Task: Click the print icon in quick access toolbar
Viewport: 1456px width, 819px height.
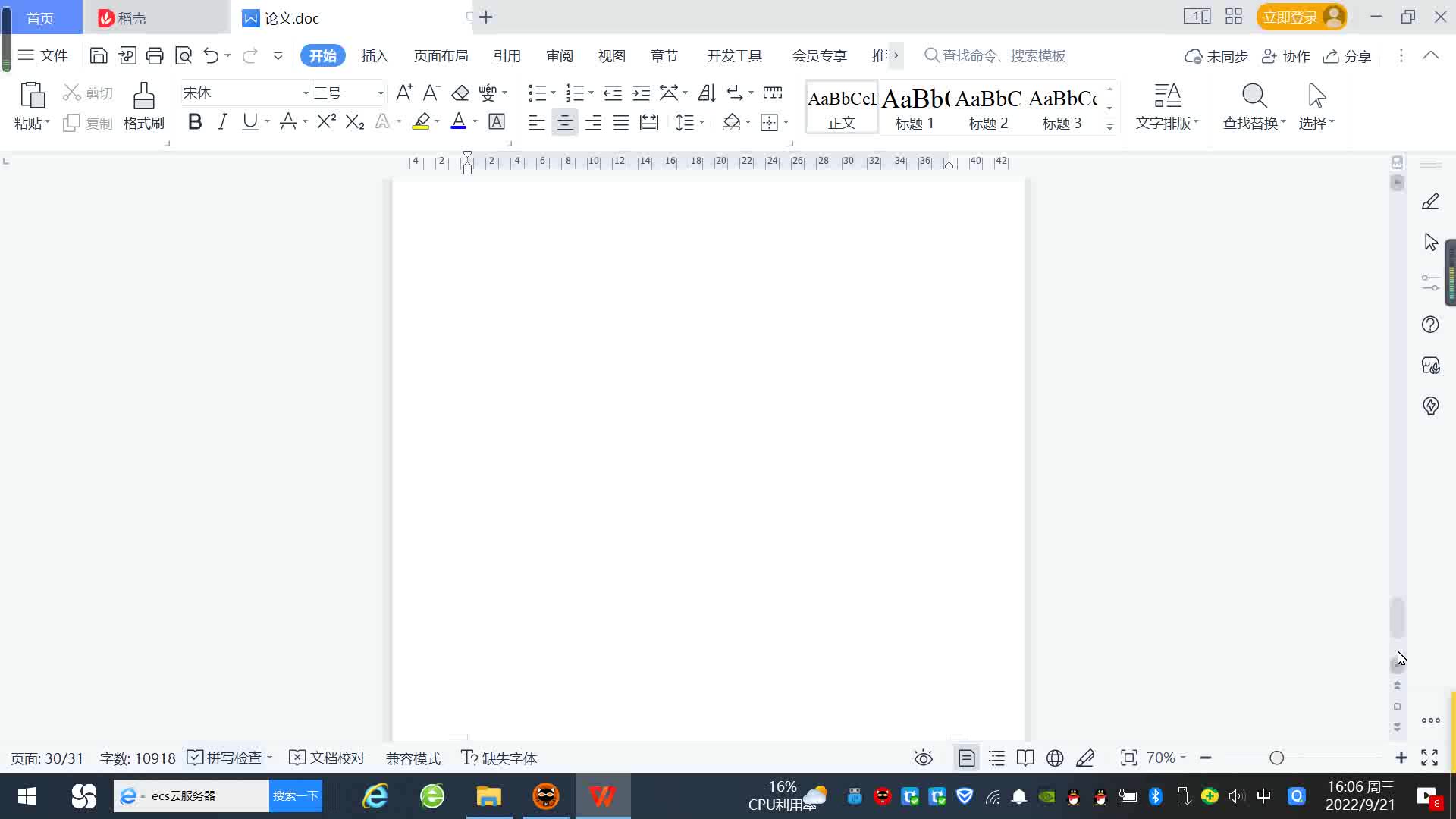Action: (x=155, y=55)
